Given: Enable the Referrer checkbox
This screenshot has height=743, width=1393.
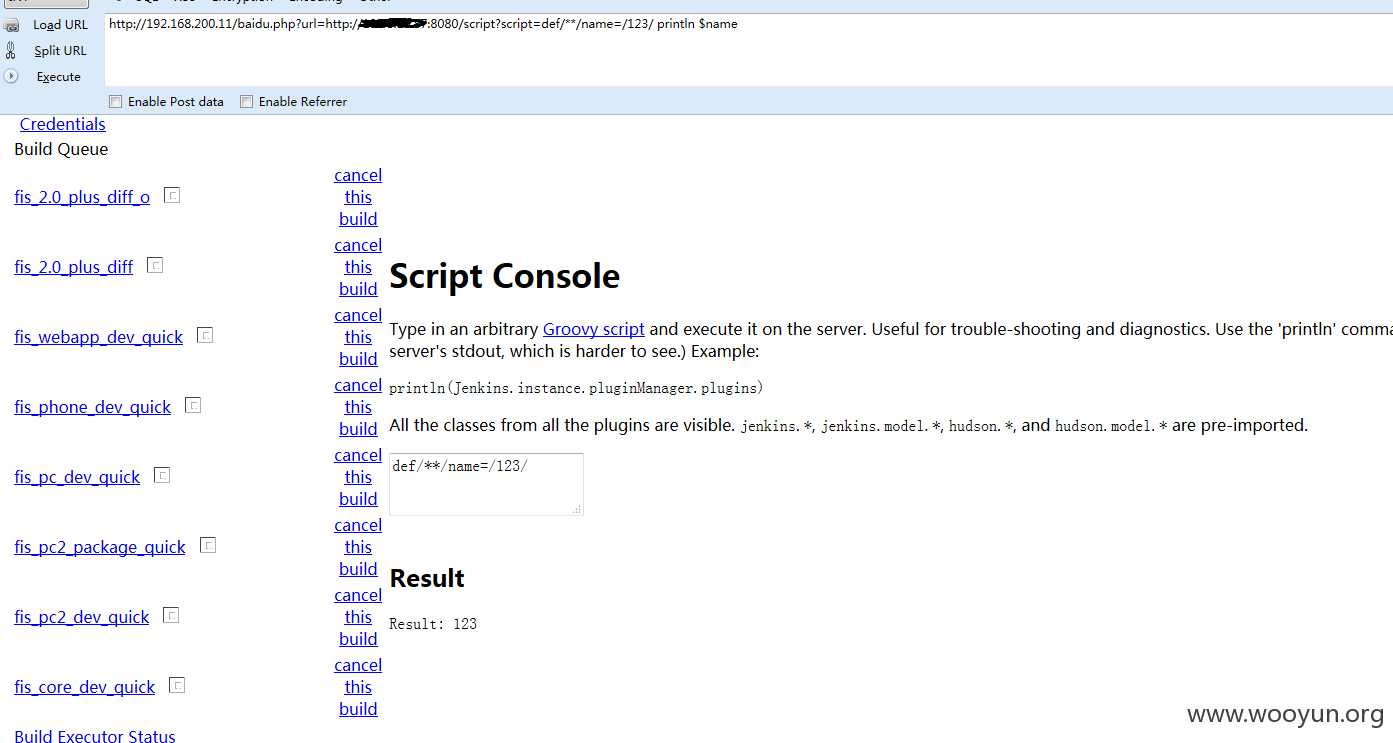Looking at the screenshot, I should pos(246,101).
